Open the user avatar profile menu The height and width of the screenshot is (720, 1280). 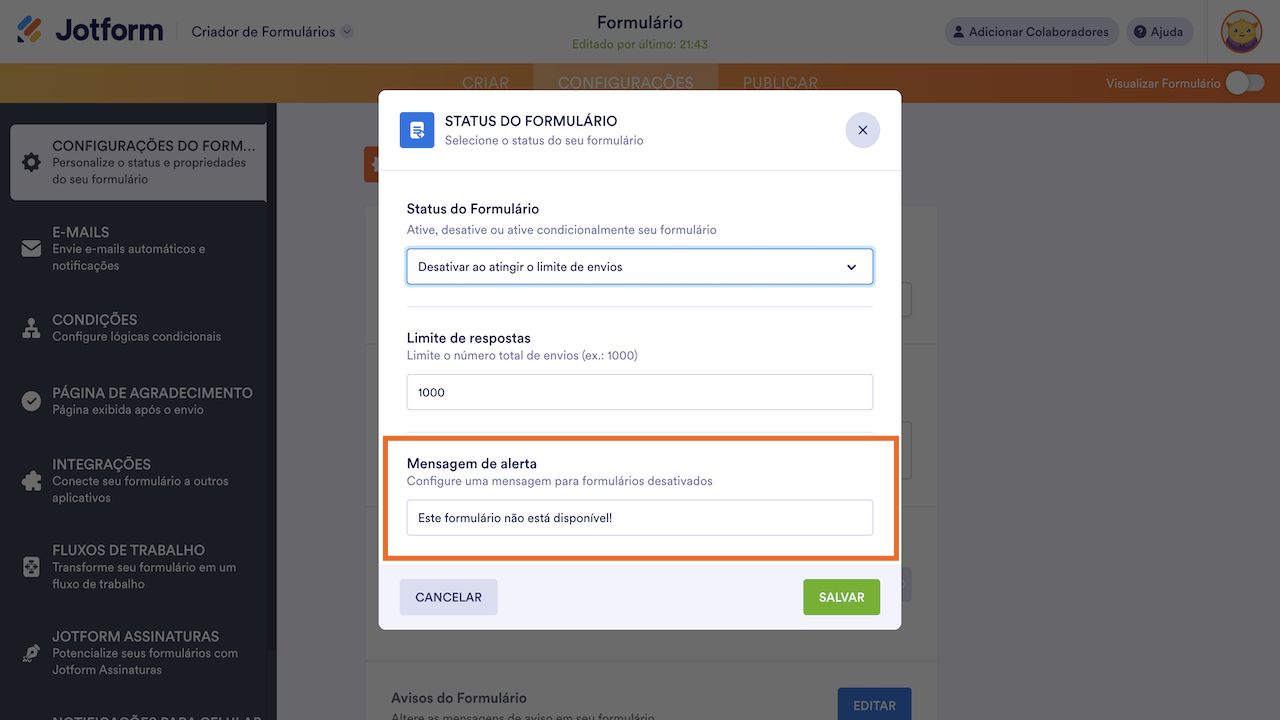(x=1241, y=32)
